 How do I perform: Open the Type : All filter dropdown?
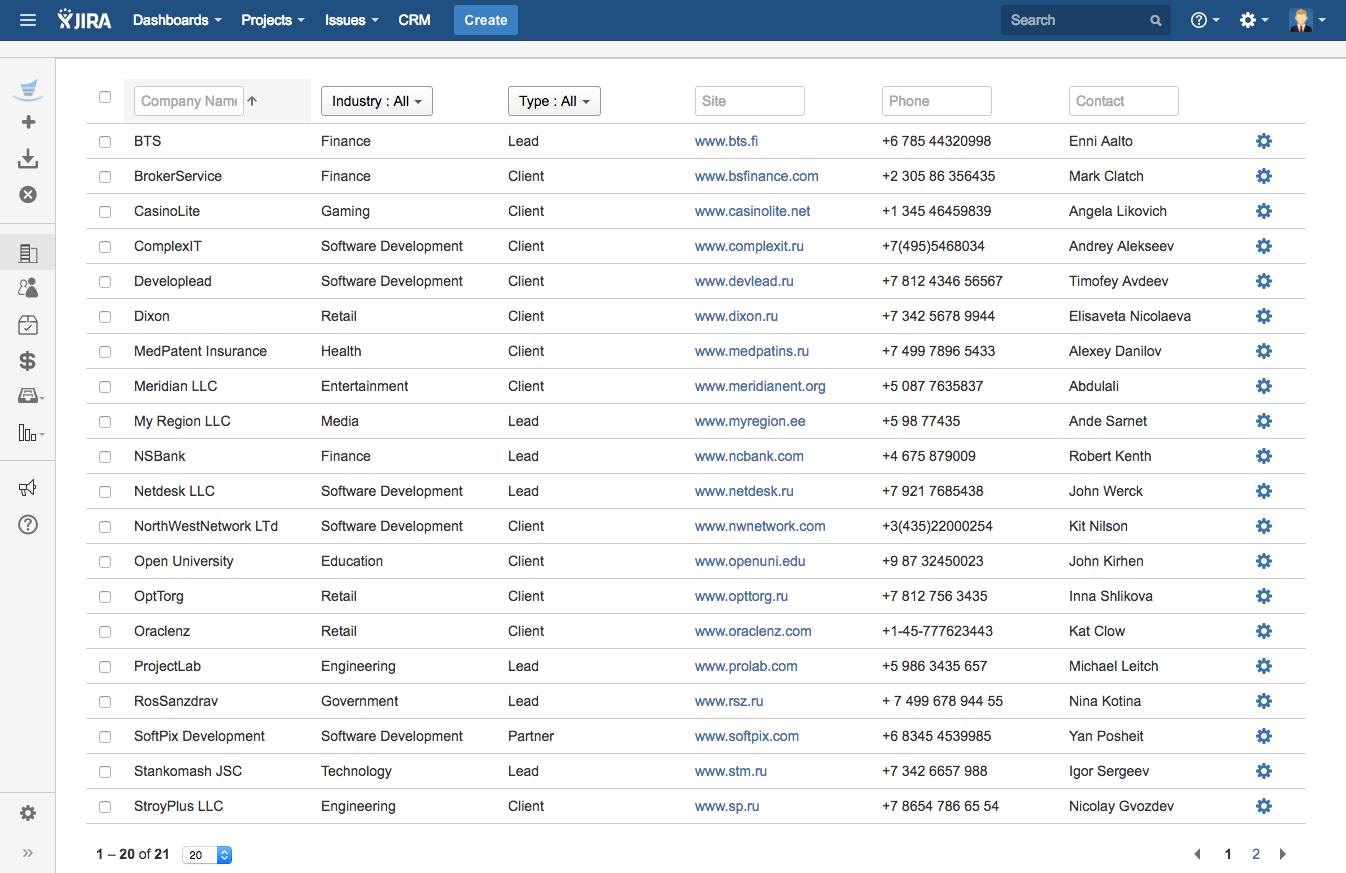(x=554, y=101)
